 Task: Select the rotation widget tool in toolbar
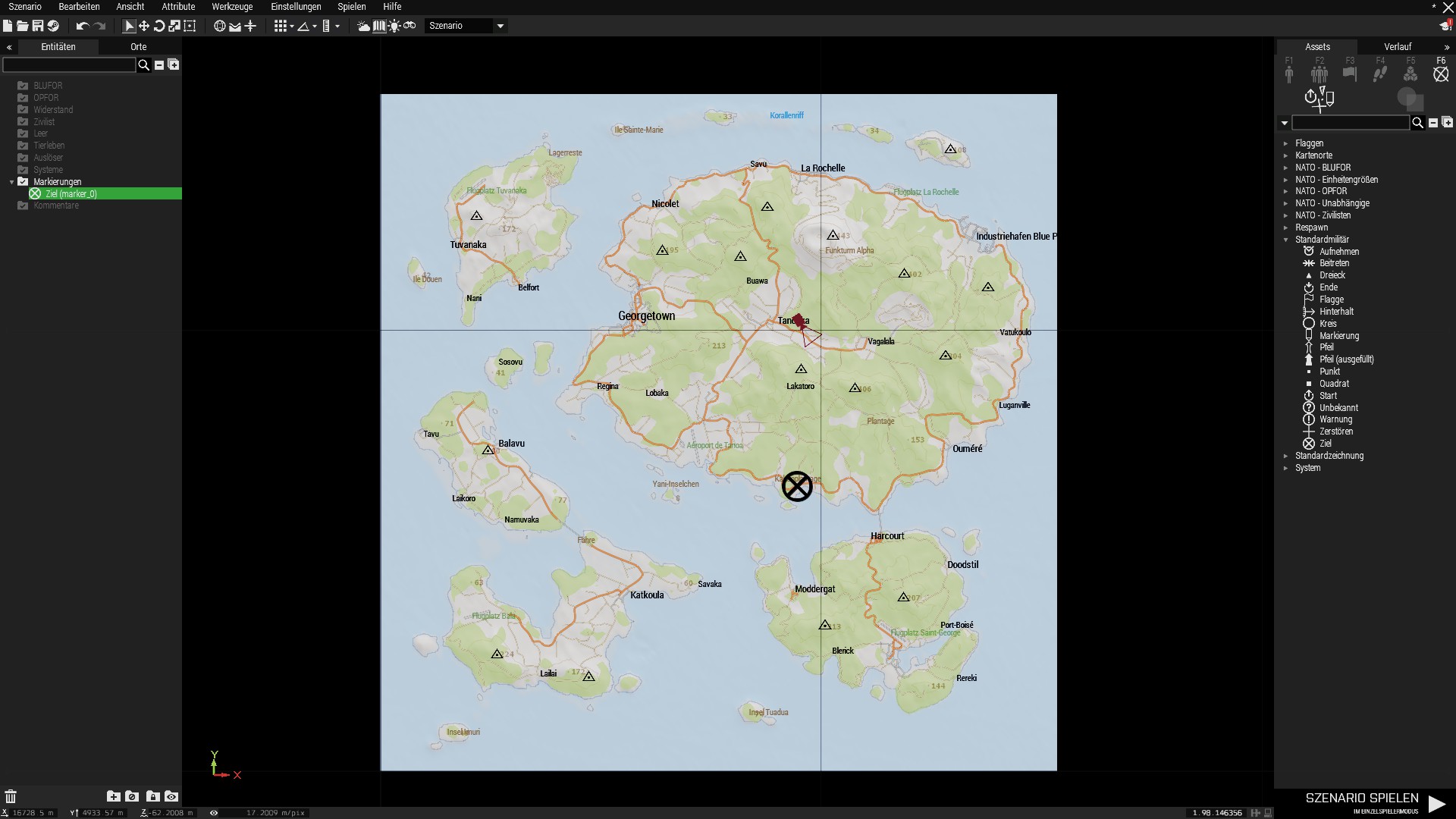pyautogui.click(x=159, y=26)
